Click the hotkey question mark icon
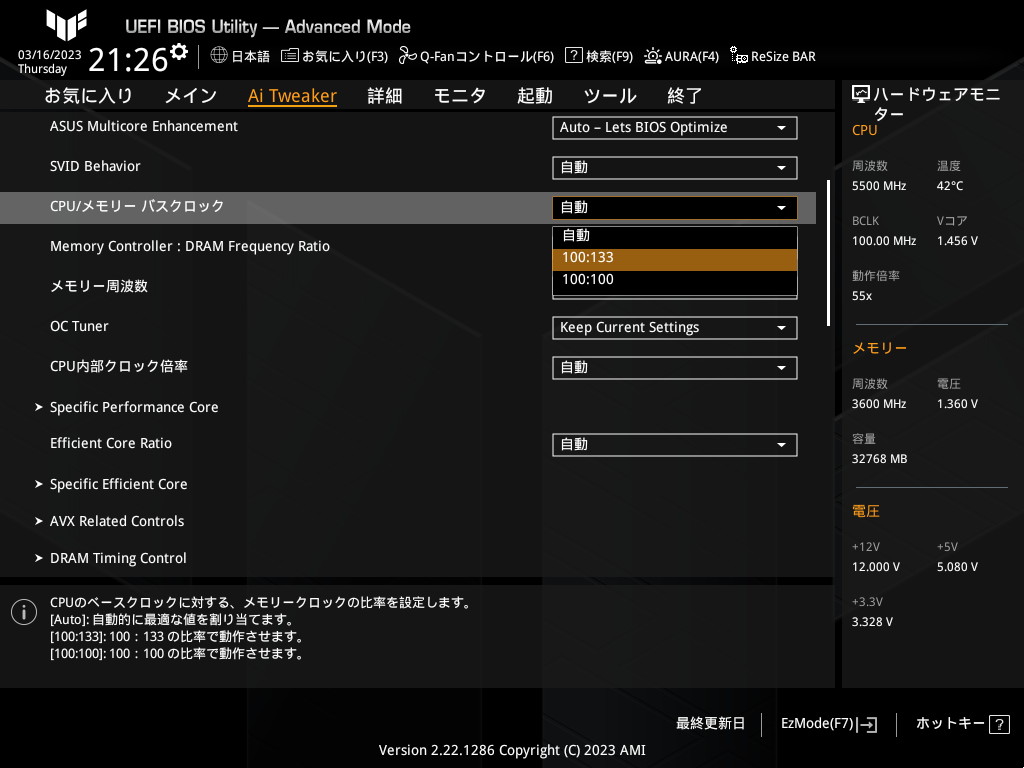Screen dimensions: 1024x768 999,724
